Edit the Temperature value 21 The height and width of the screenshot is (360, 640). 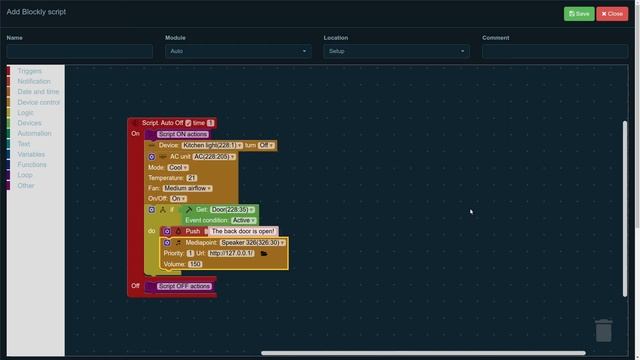click(x=191, y=178)
